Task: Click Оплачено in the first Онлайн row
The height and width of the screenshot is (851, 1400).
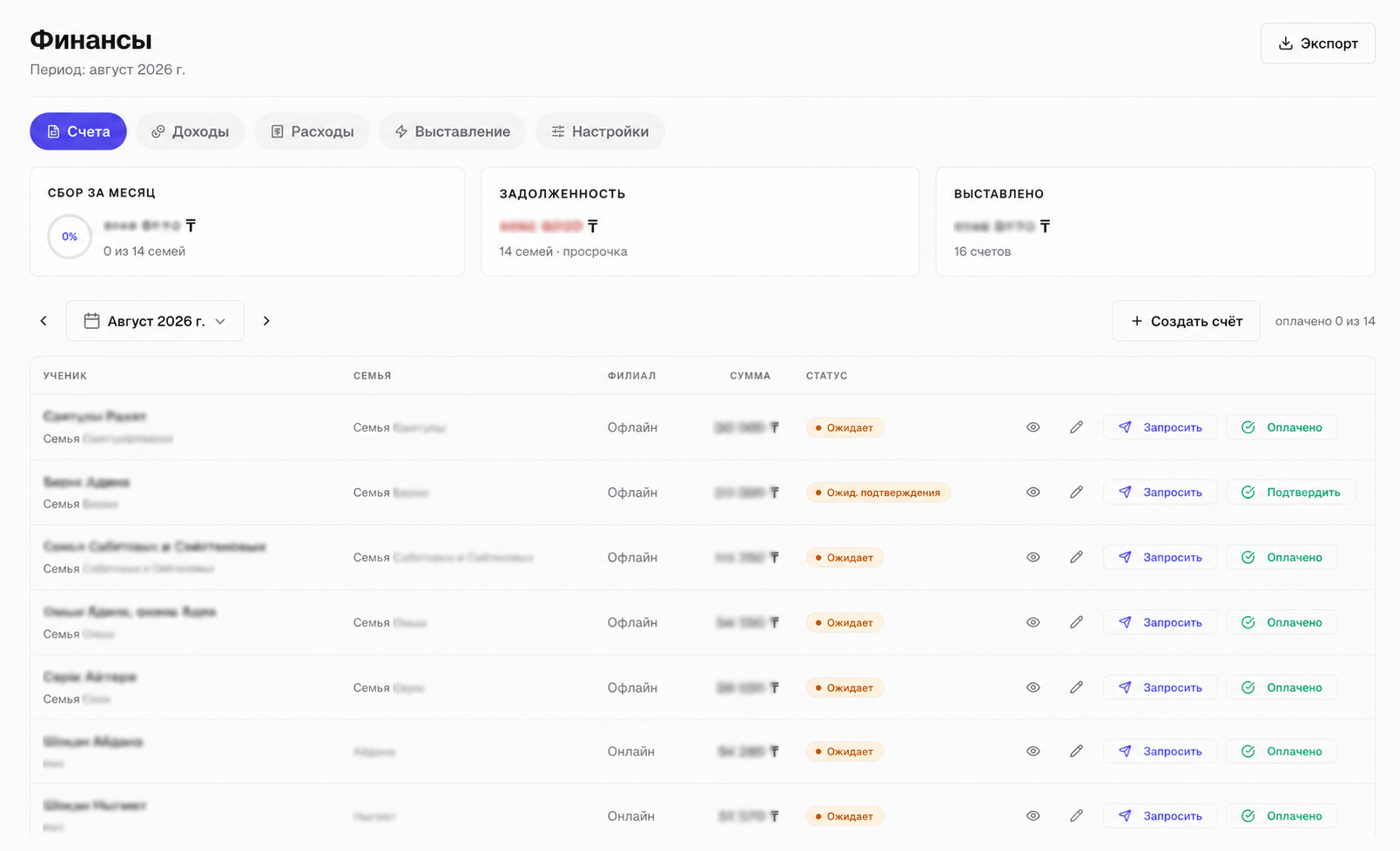Action: point(1282,751)
